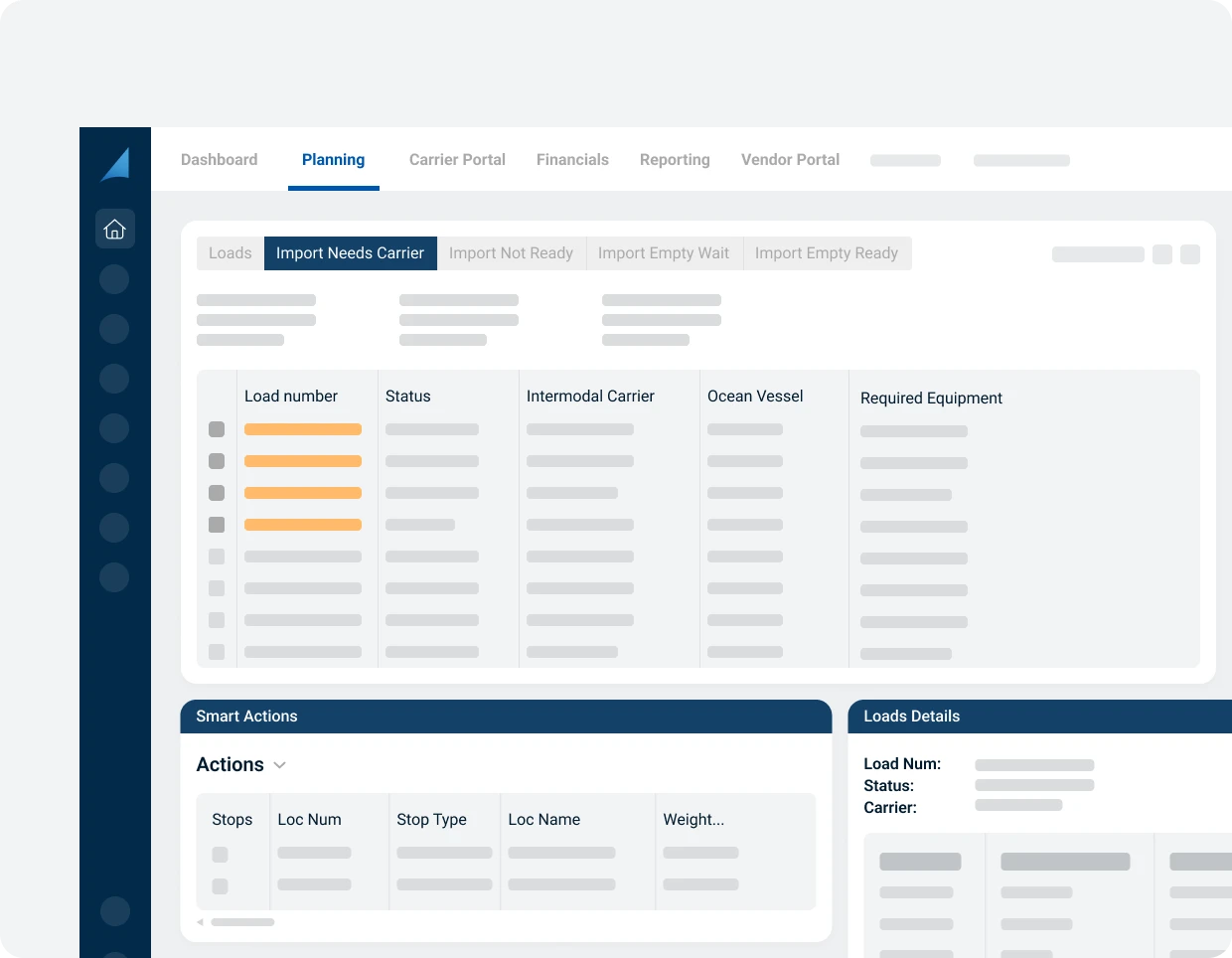Viewport: 1232px width, 958px height.
Task: Sort by Intermodal Carrier column header
Action: pyautogui.click(x=590, y=397)
